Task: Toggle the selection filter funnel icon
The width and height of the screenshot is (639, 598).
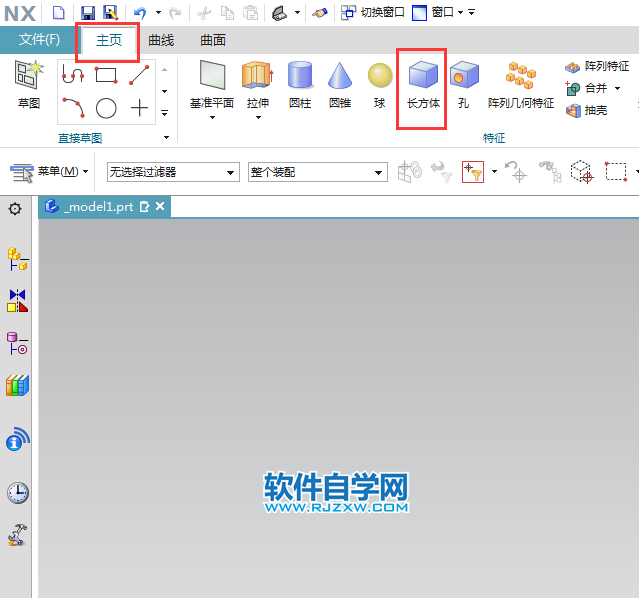Action: [x=473, y=172]
